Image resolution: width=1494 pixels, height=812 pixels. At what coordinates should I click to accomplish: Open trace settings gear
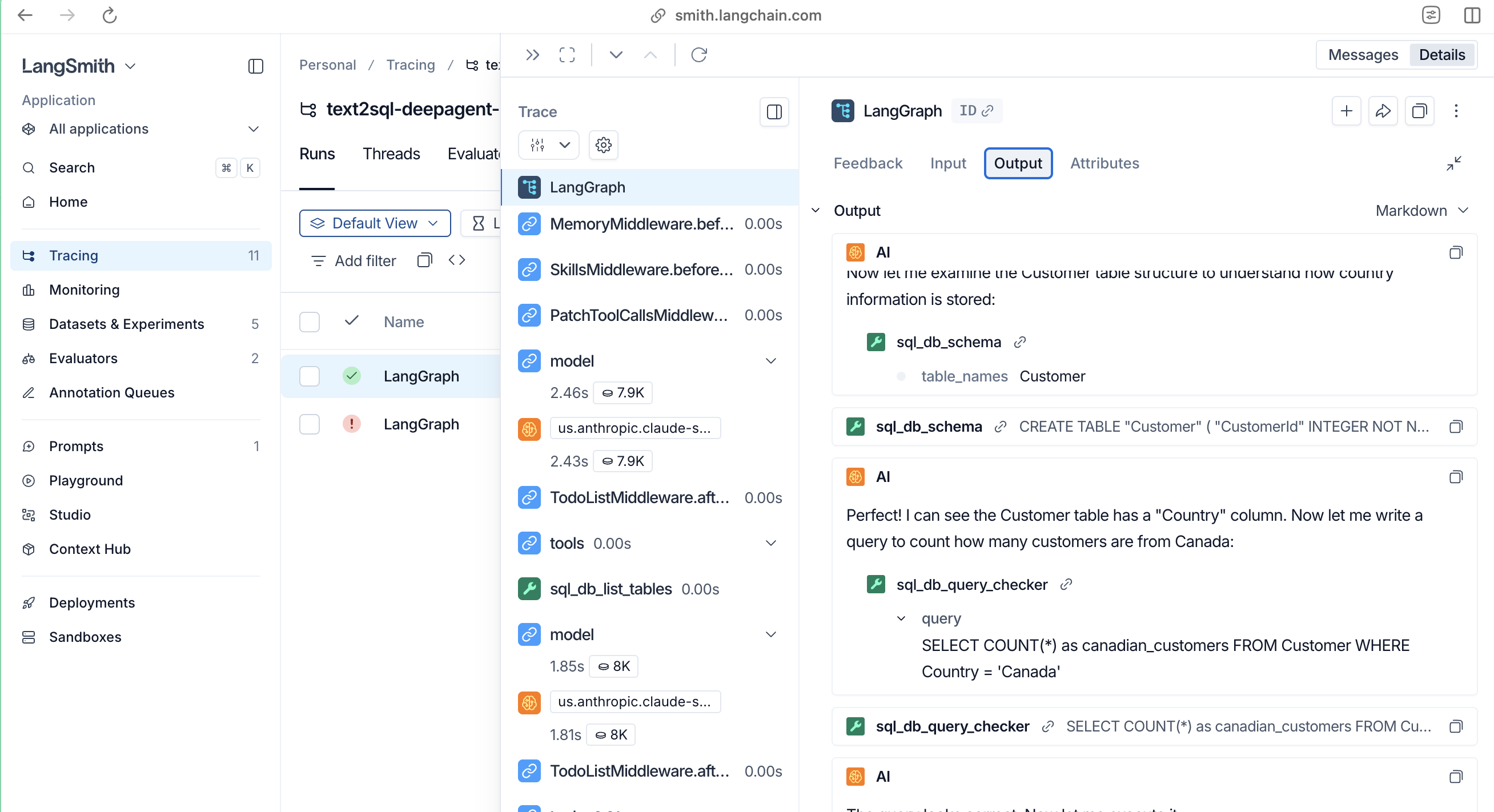point(603,144)
